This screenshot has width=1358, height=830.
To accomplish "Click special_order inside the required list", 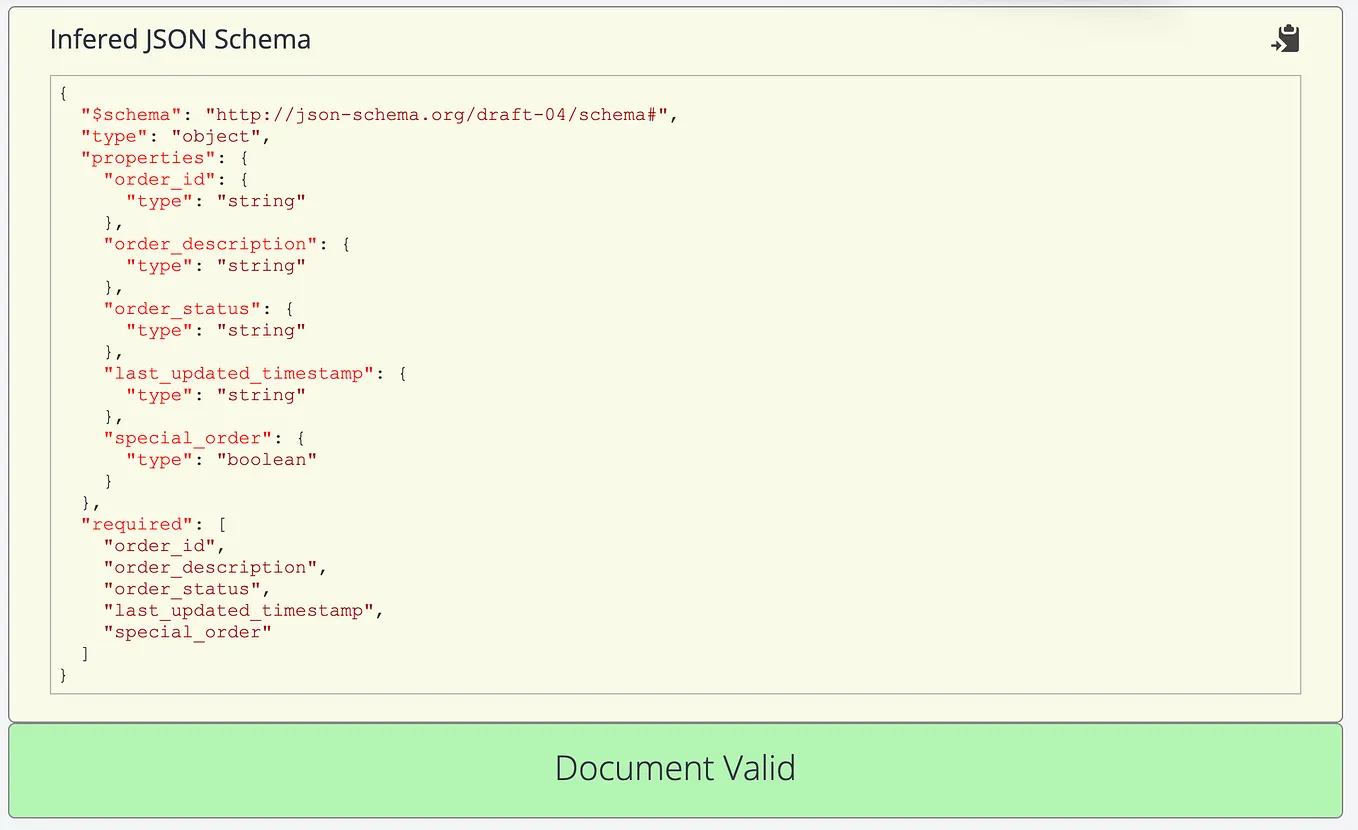I will click(184, 631).
